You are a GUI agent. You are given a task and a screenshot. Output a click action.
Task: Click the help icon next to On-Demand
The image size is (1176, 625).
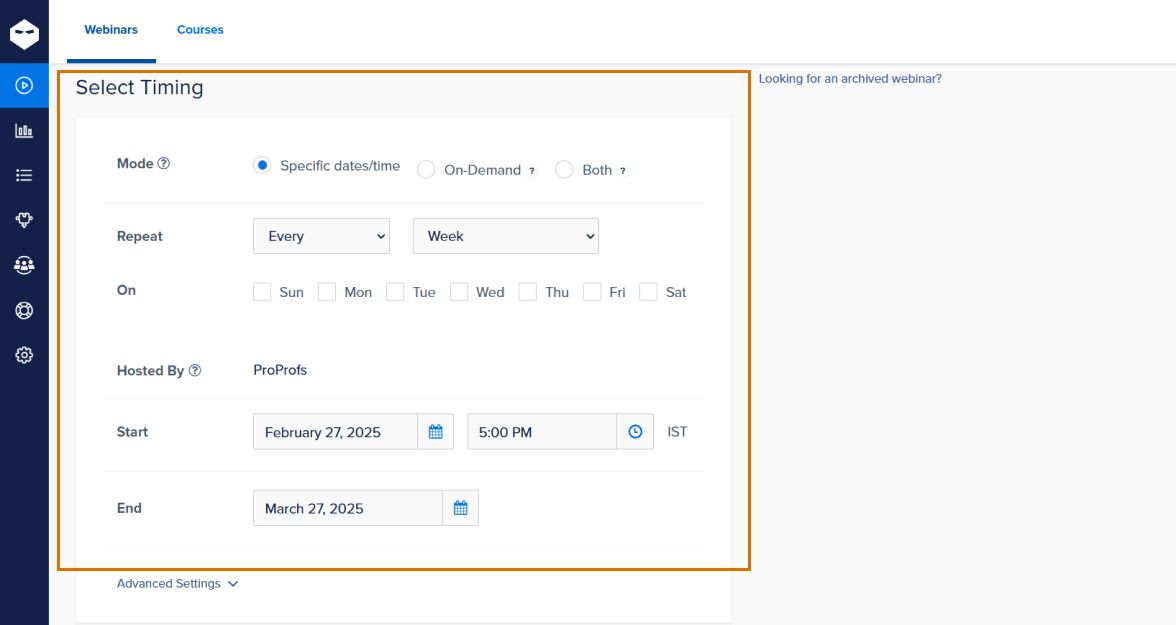532,171
